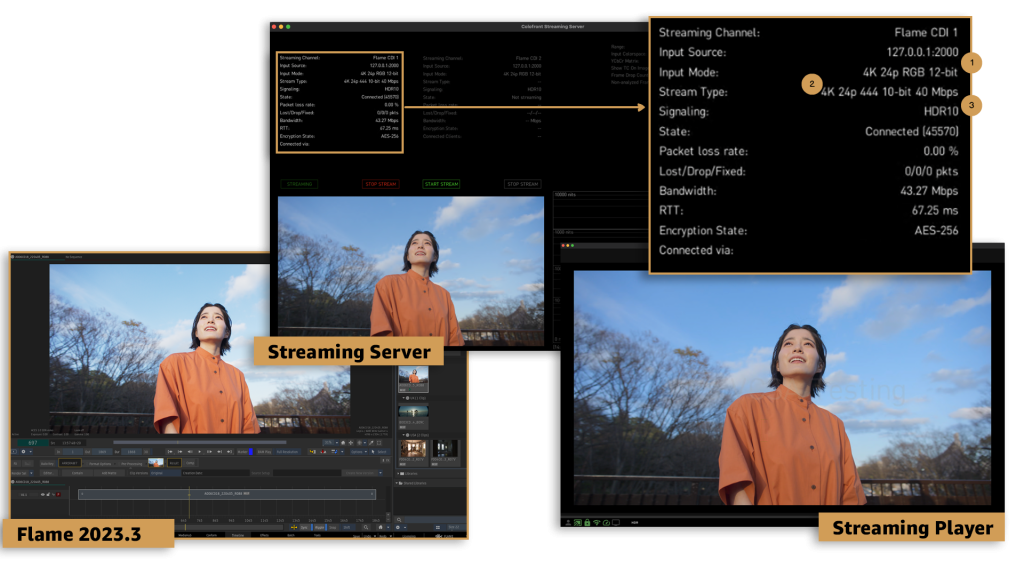This screenshot has height=576, width=1024.
Task: Toggle the eye visibility icon on the timeline track
Action: (x=43, y=494)
